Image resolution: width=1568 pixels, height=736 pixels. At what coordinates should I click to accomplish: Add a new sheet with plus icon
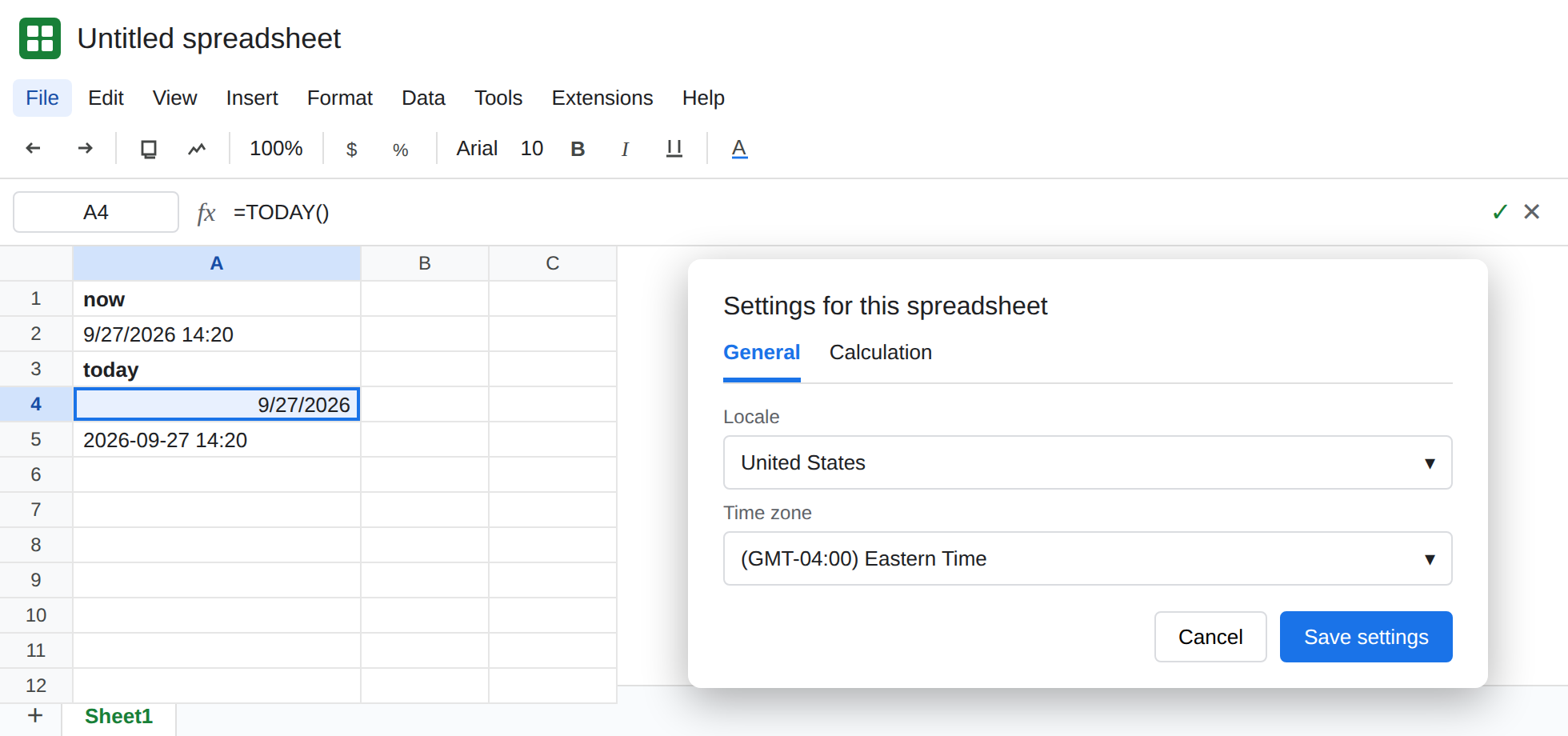pyautogui.click(x=35, y=715)
